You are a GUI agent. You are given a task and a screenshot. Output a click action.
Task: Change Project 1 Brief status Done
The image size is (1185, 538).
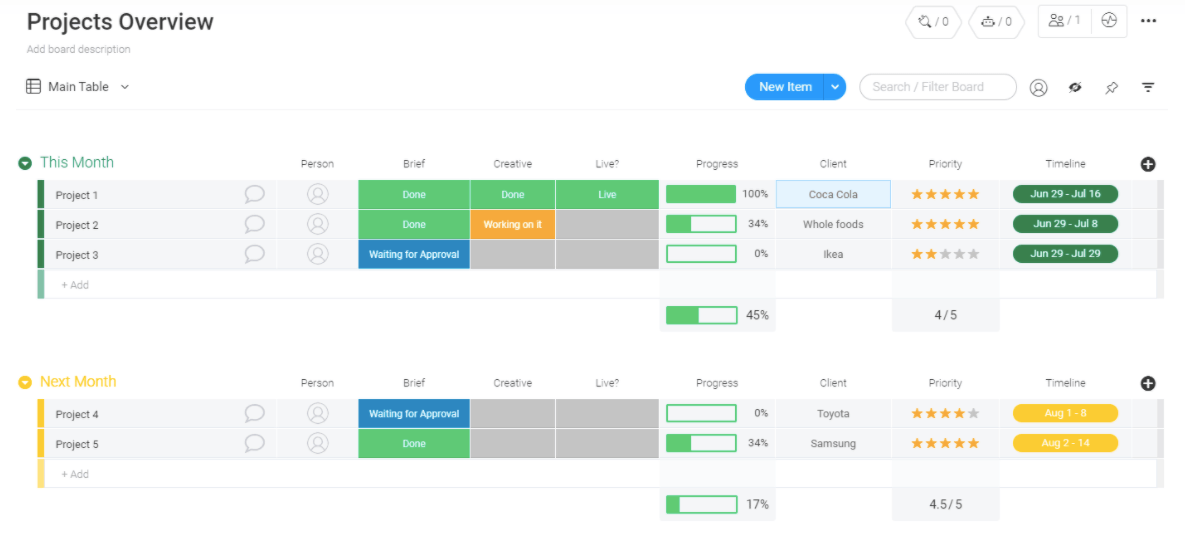click(414, 194)
